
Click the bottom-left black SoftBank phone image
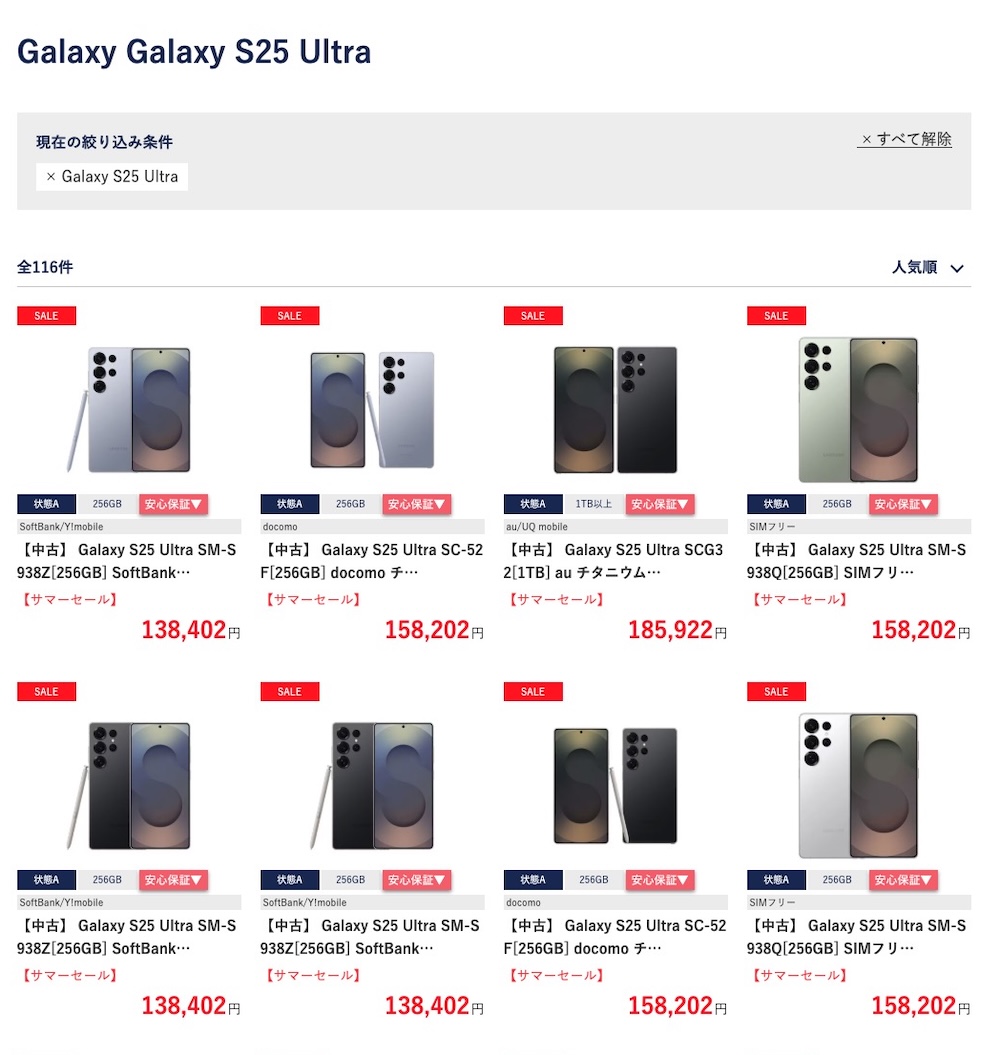(x=129, y=785)
